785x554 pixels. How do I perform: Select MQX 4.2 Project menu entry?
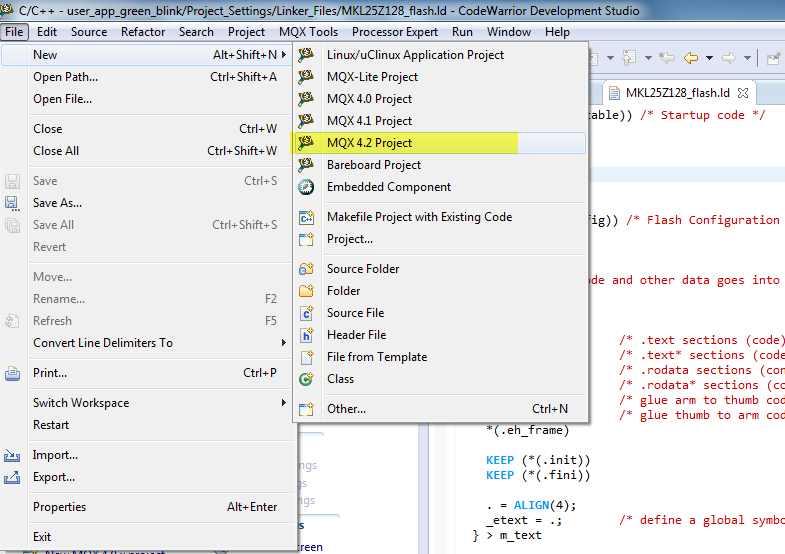(440, 143)
